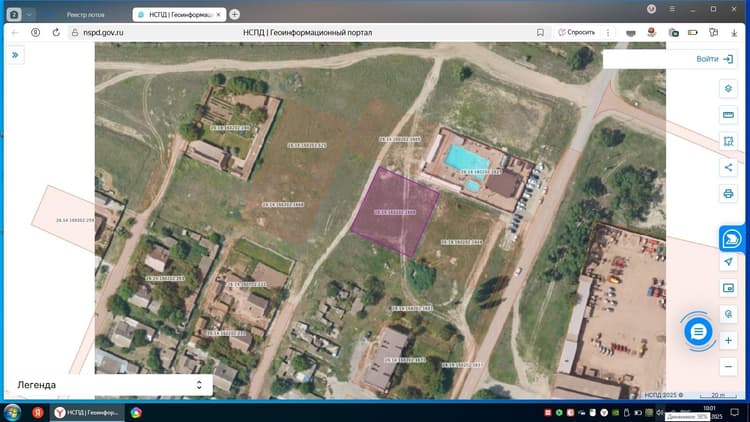Activate the area selection tool
This screenshot has width=750, height=422.
[x=728, y=141]
